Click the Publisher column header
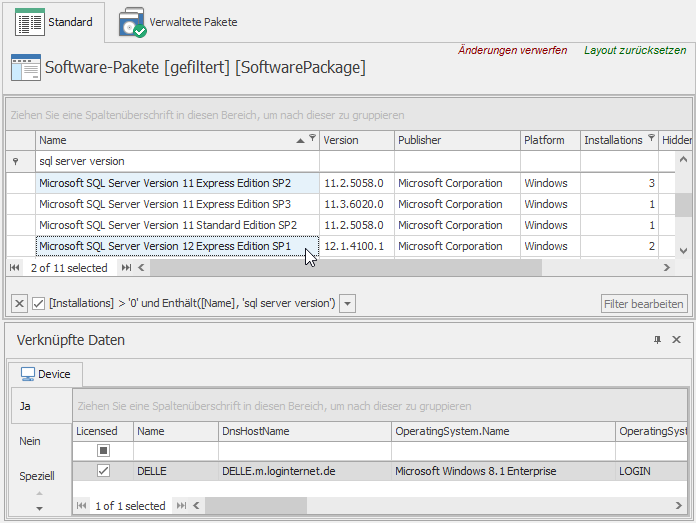Image resolution: width=696 pixels, height=523 pixels. pos(457,140)
